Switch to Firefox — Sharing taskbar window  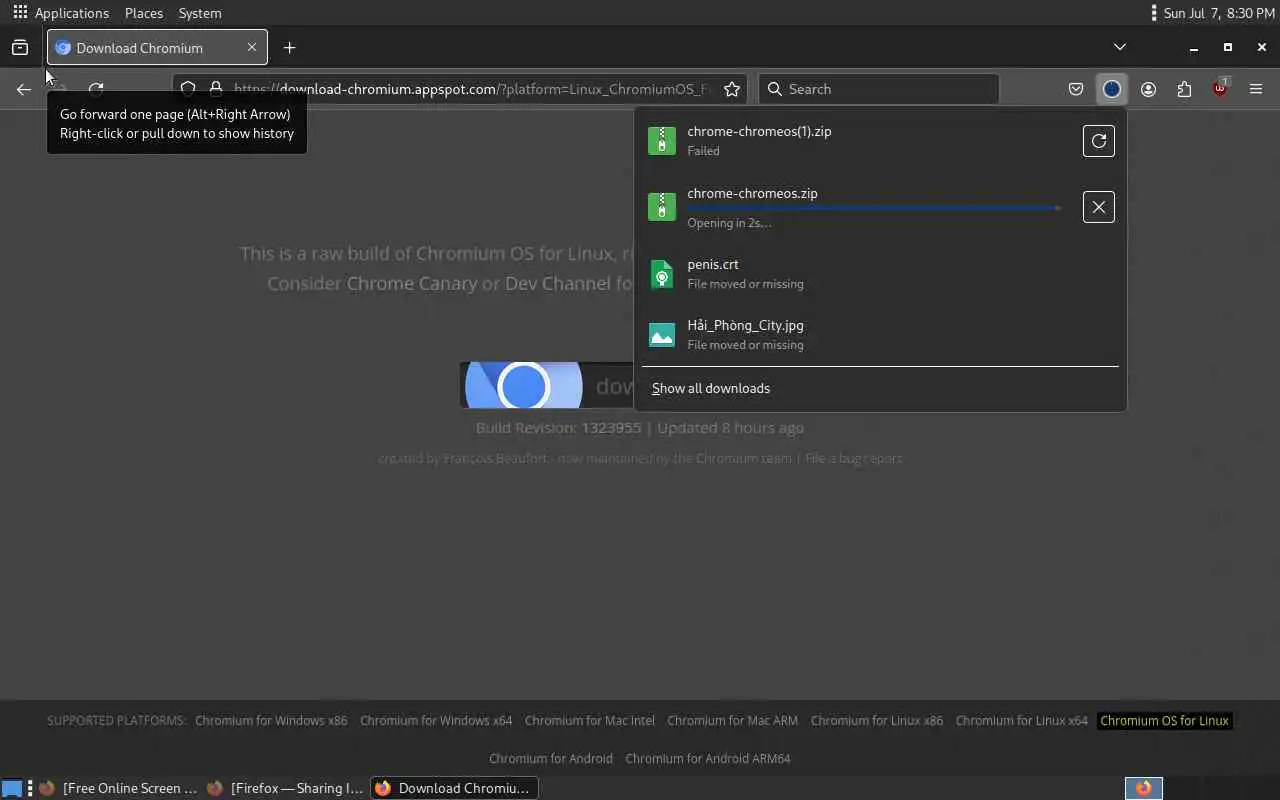point(286,788)
